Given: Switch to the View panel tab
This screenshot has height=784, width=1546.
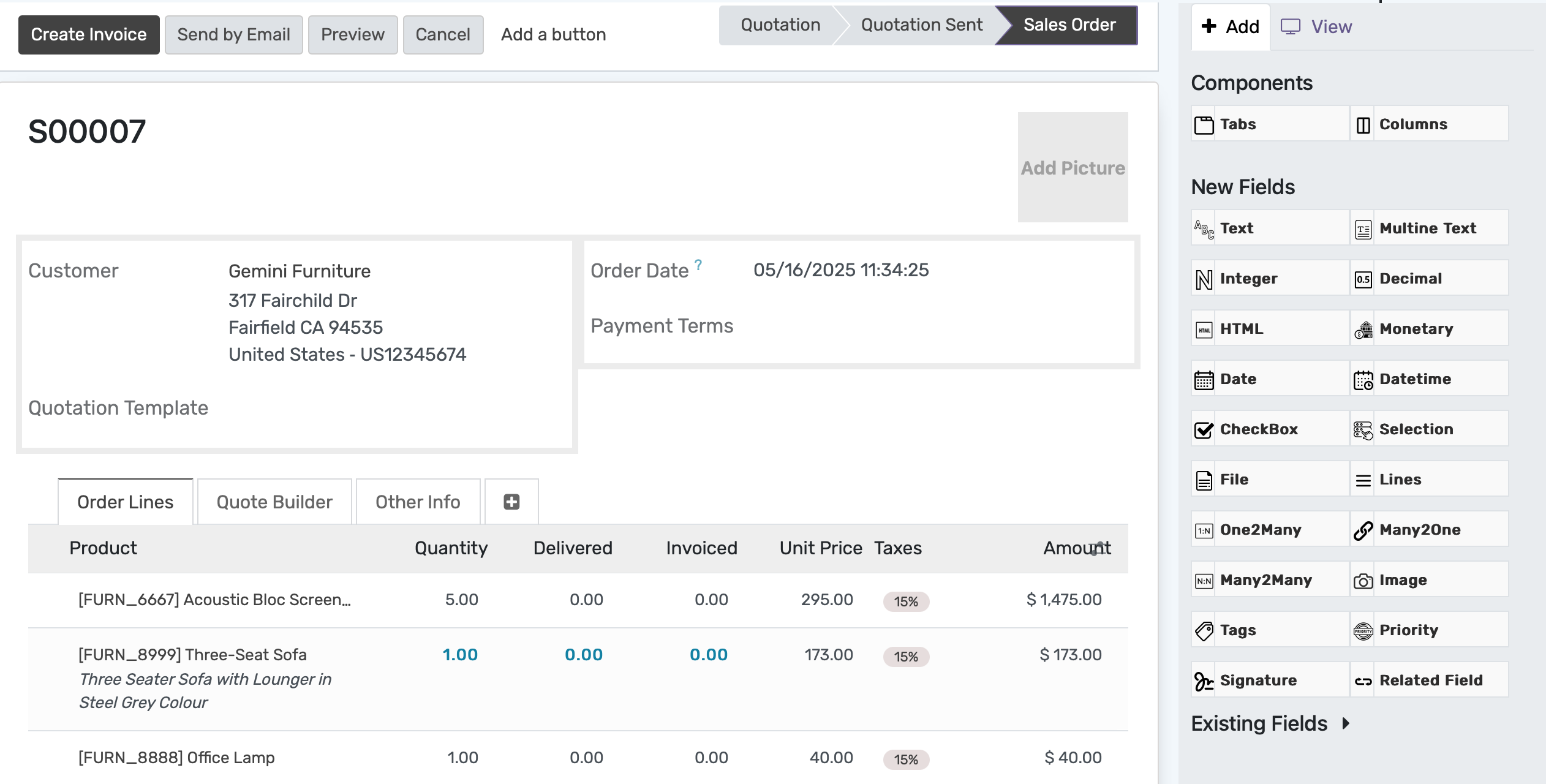Looking at the screenshot, I should coord(1316,26).
